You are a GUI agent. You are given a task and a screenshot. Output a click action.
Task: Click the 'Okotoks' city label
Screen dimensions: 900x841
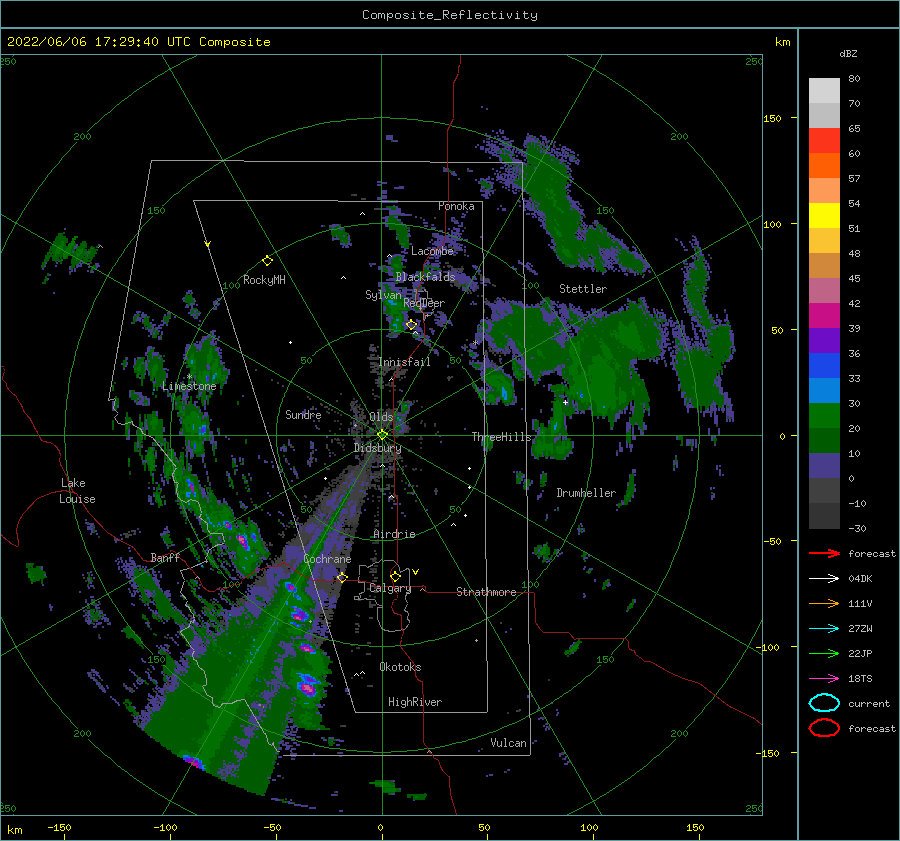[401, 667]
